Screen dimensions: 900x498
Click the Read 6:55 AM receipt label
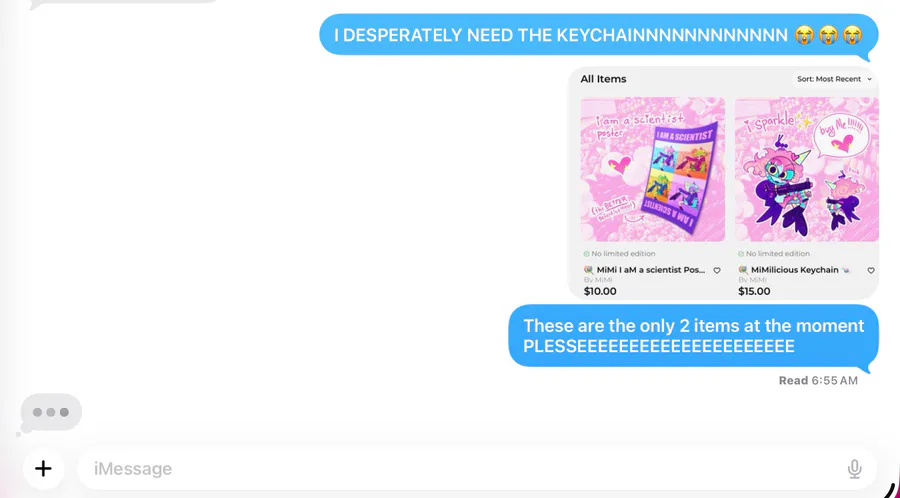click(x=818, y=380)
